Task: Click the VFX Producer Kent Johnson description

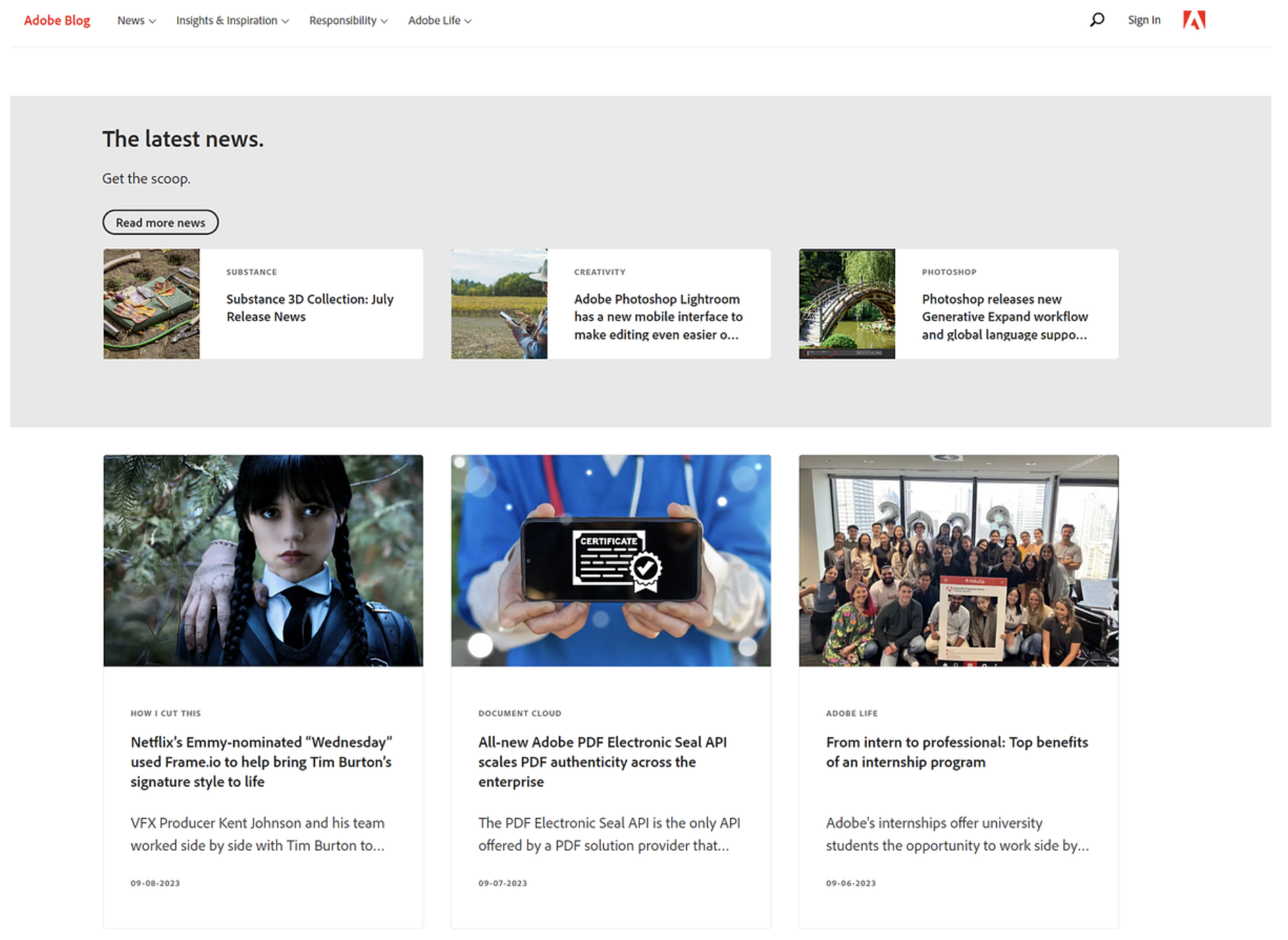Action: [258, 834]
